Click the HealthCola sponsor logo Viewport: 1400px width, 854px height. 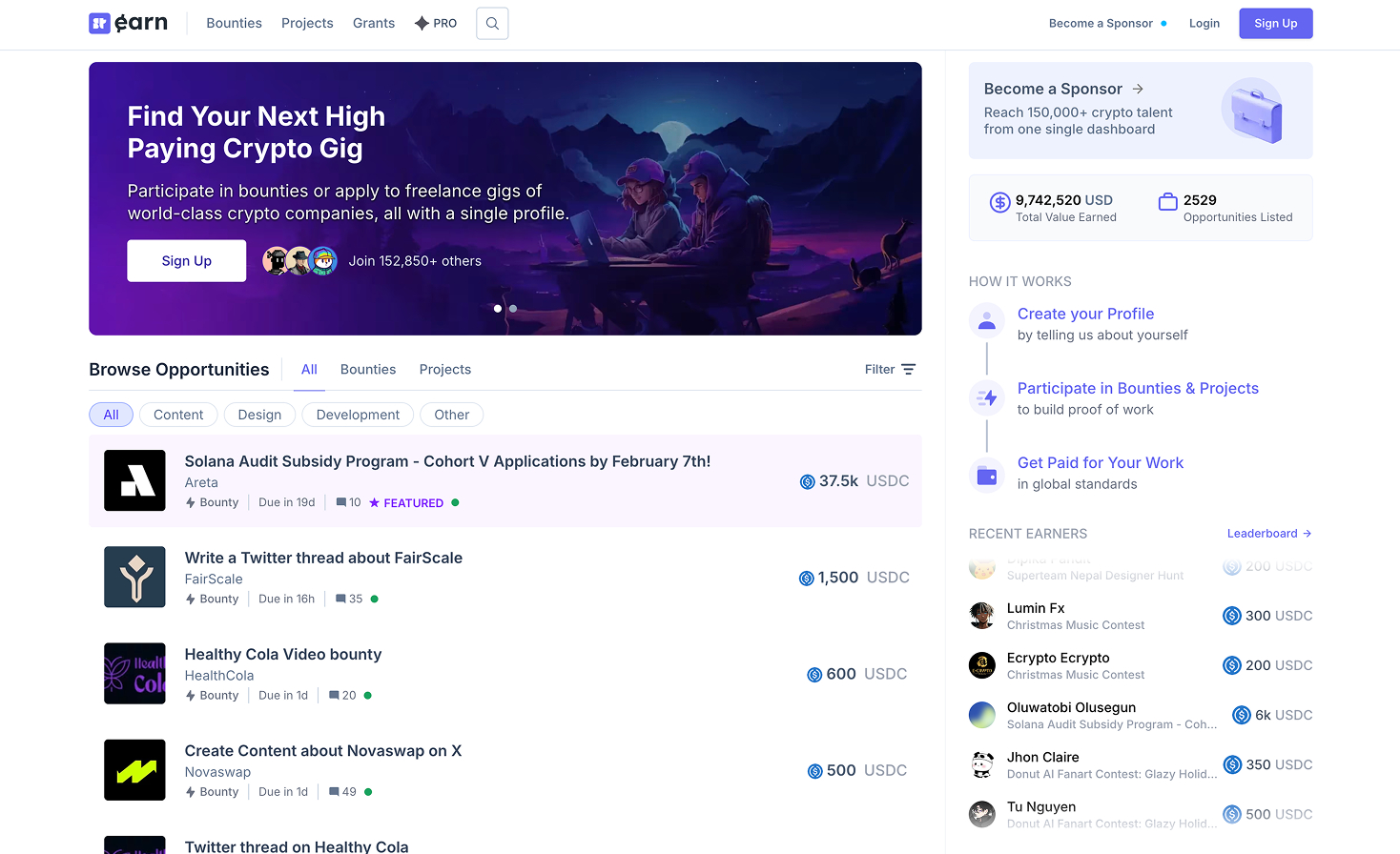tap(134, 673)
